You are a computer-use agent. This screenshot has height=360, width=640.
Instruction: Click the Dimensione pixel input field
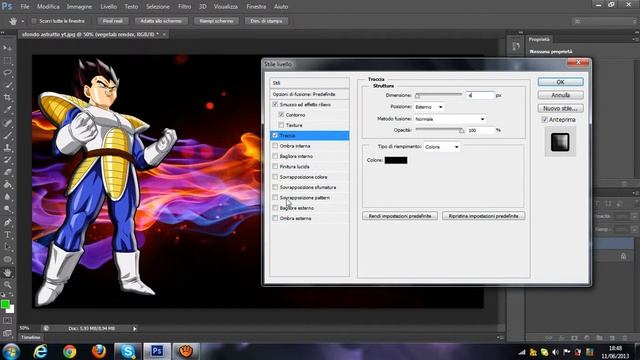[481, 96]
